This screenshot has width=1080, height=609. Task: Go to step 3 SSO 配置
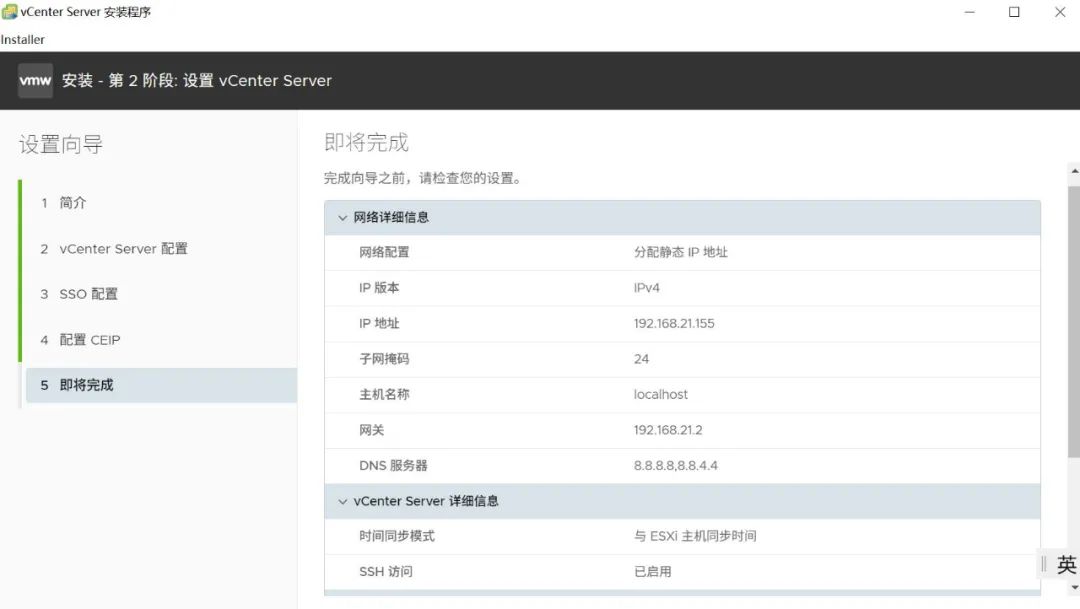click(79, 294)
